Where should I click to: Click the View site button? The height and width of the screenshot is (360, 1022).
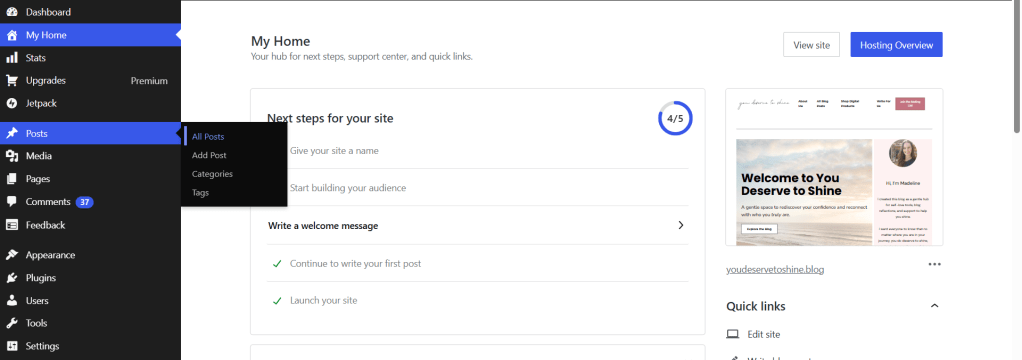coord(811,45)
